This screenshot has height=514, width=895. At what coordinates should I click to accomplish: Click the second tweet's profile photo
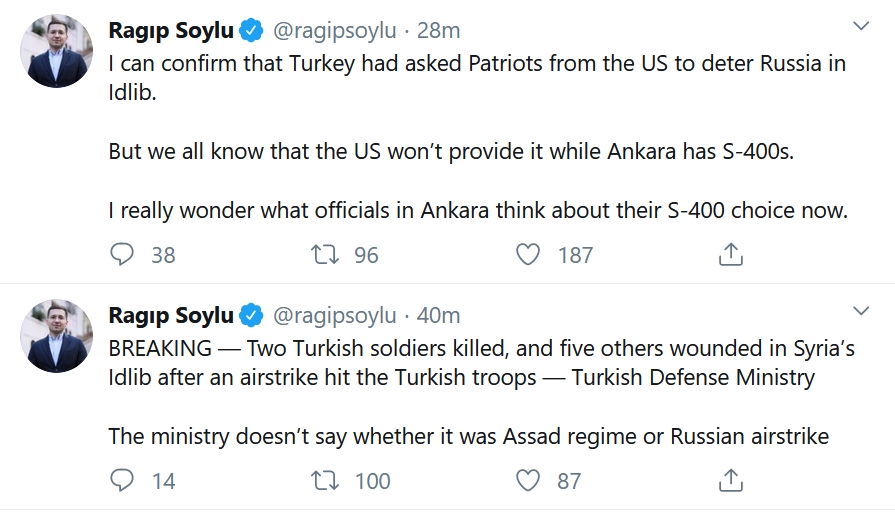click(57, 335)
